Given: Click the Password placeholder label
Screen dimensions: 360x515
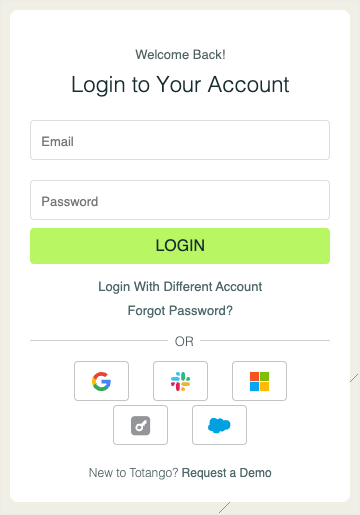Looking at the screenshot, I should (x=70, y=201).
